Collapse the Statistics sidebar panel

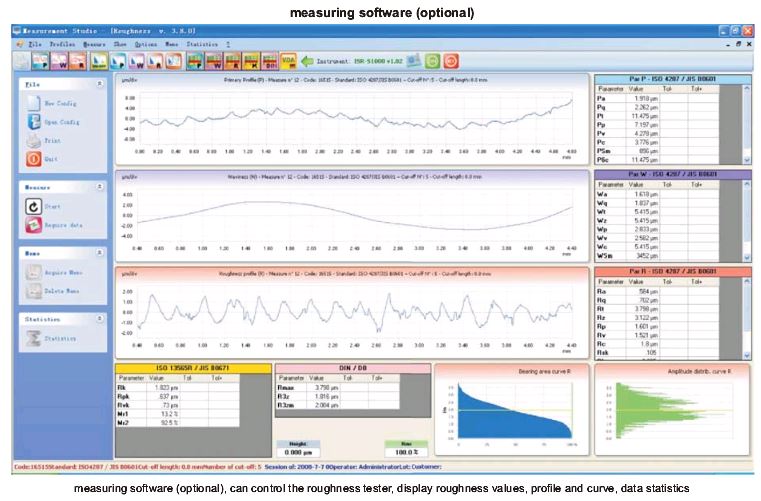[x=100, y=318]
